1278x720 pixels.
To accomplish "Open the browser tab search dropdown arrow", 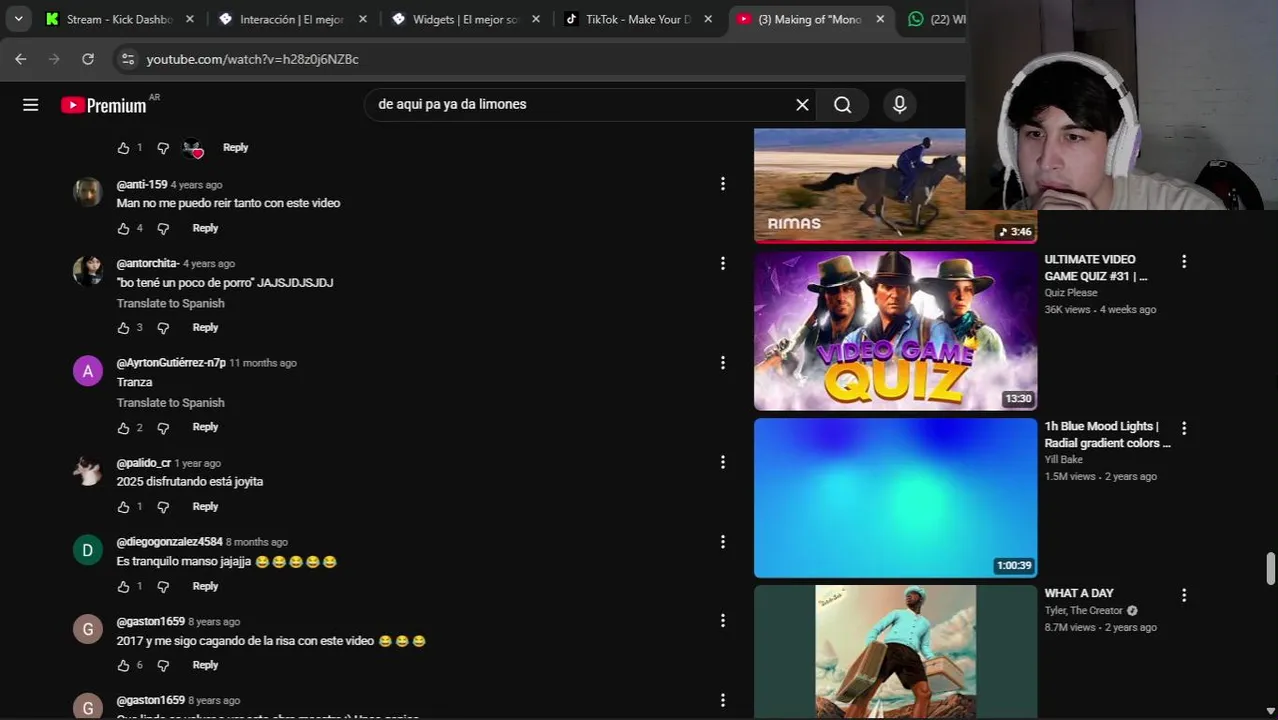I will tap(18, 19).
